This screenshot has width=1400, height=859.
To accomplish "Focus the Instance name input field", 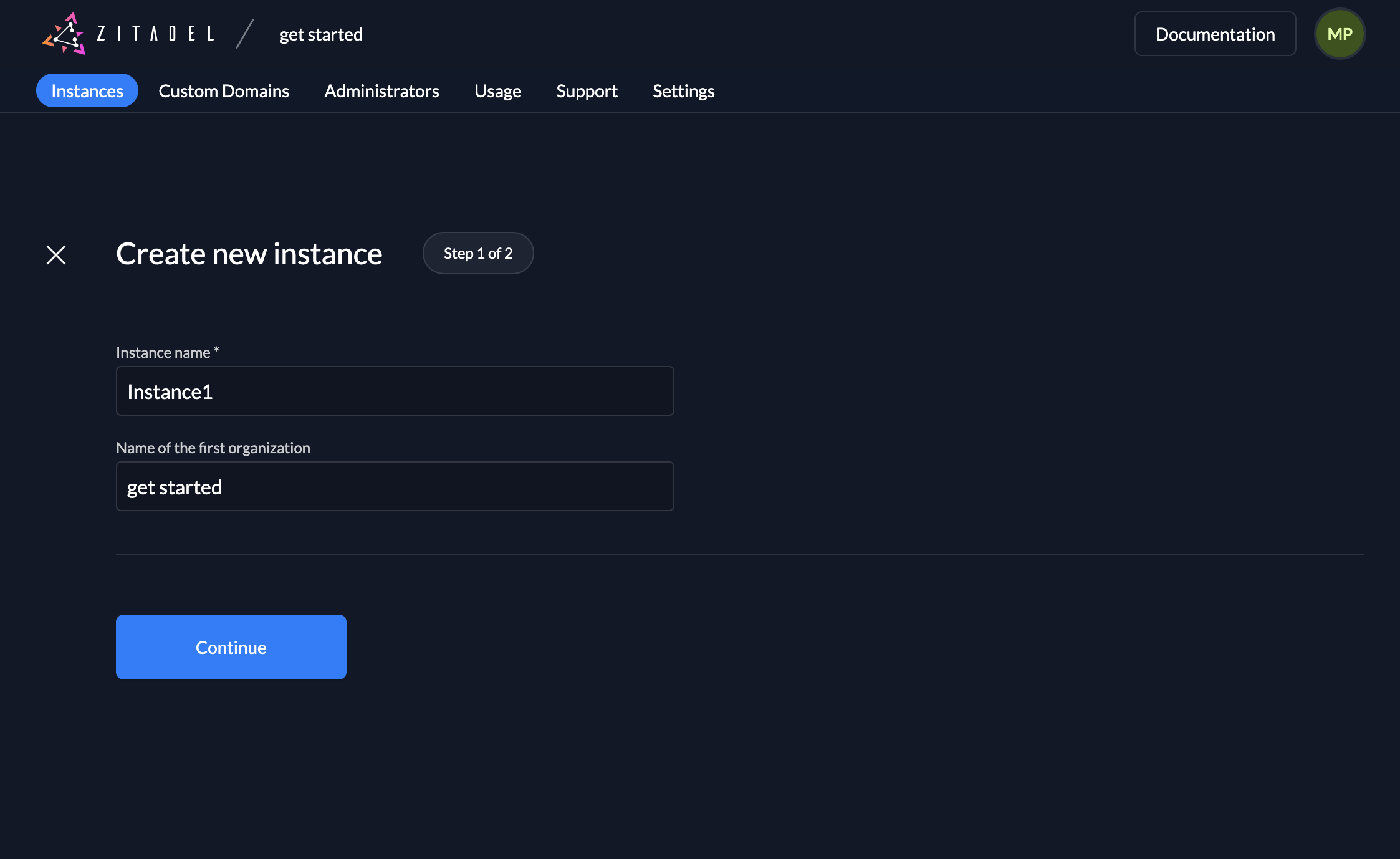I will click(x=395, y=391).
